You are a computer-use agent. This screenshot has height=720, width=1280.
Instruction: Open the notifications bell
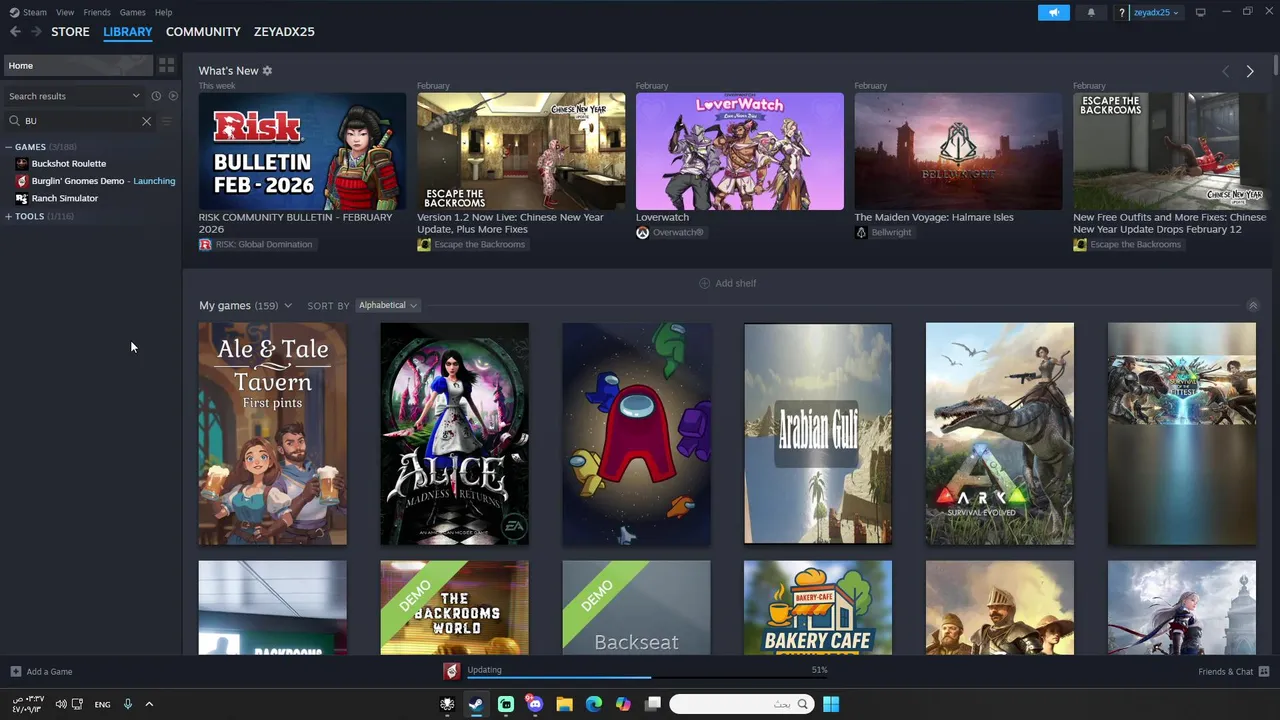(x=1091, y=12)
